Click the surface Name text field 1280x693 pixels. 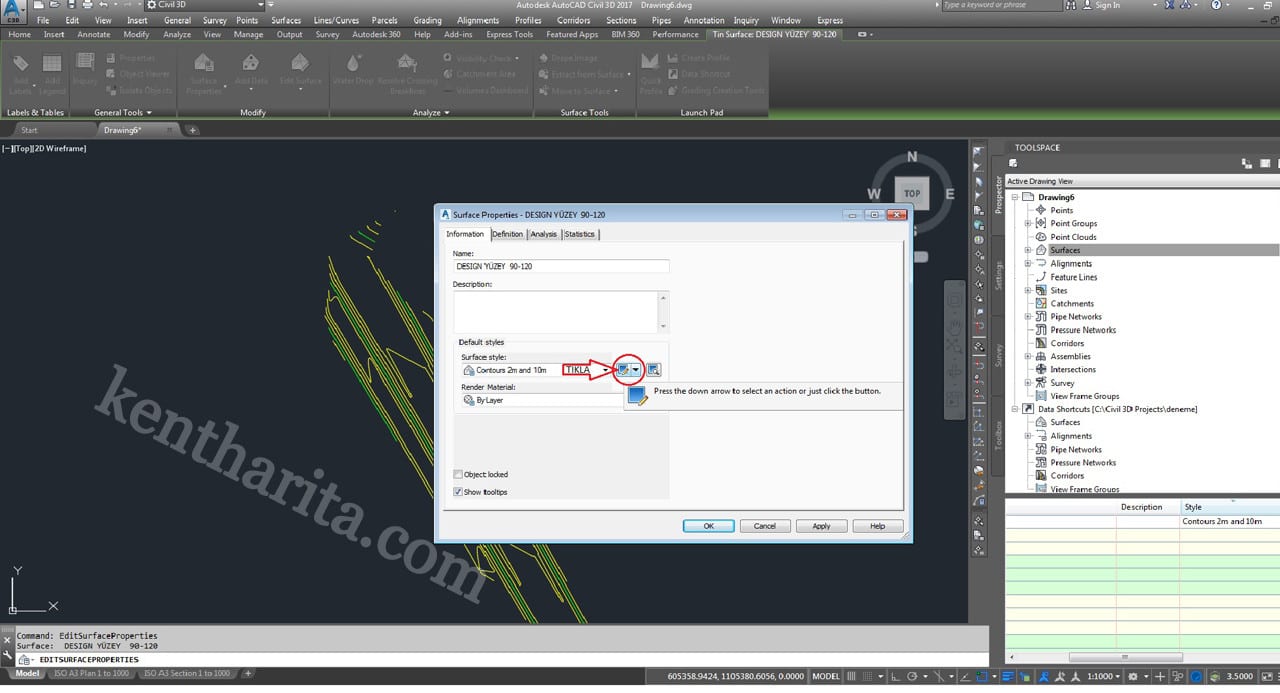560,267
